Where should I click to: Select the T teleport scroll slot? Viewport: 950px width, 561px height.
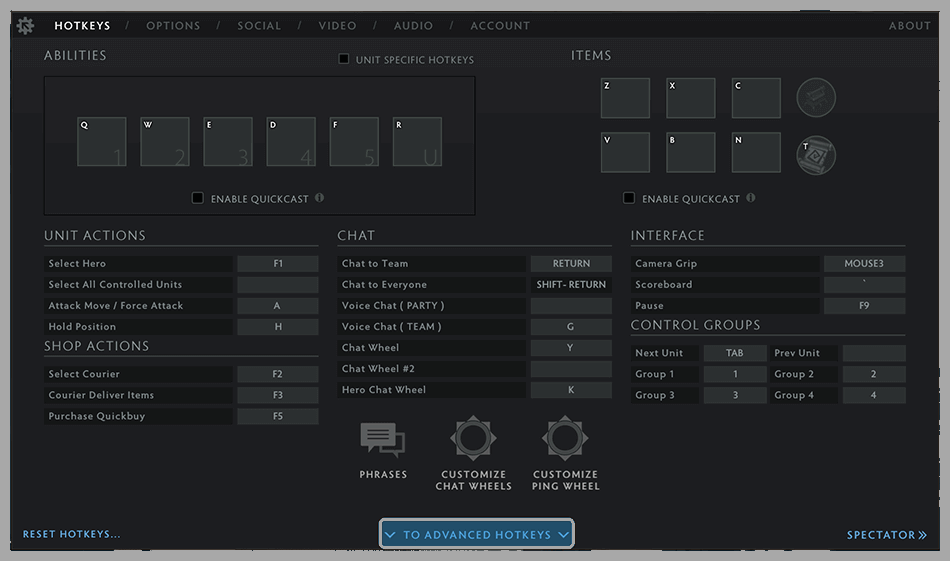pyautogui.click(x=815, y=155)
